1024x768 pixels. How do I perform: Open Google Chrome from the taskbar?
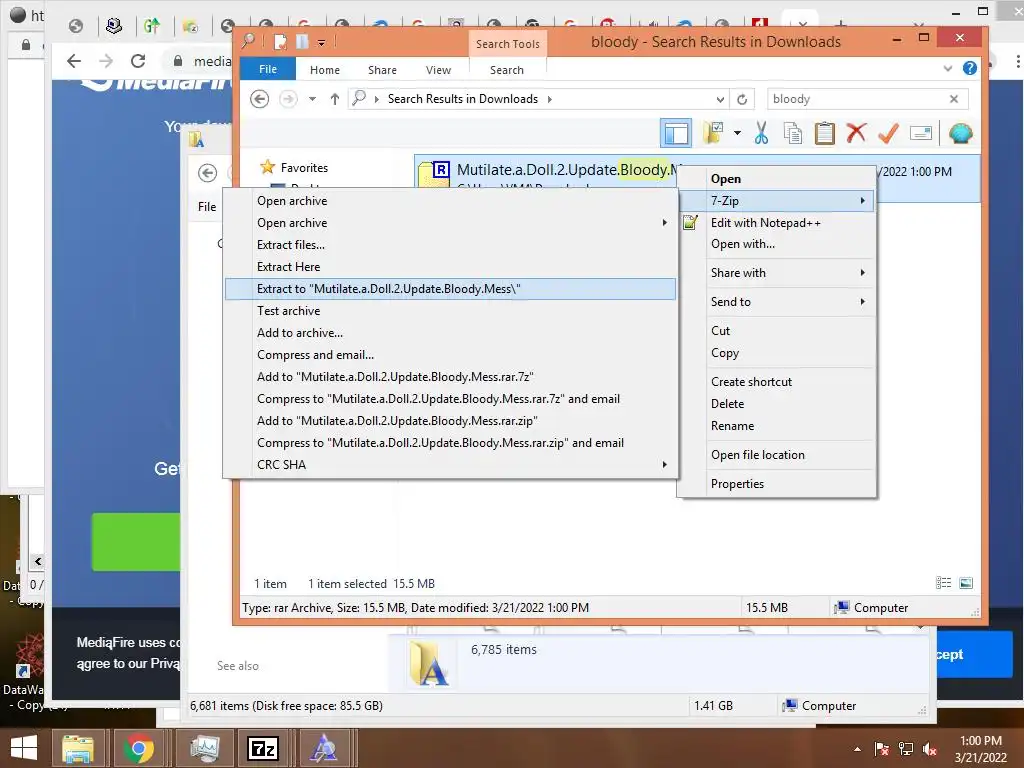point(138,748)
